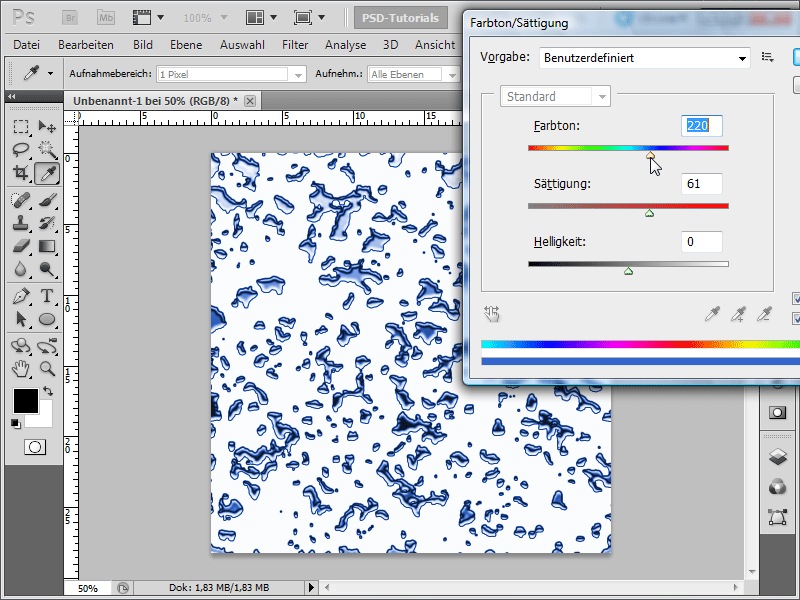Open the preset options icon beside Vorgabe
800x600 pixels.
coord(767,57)
